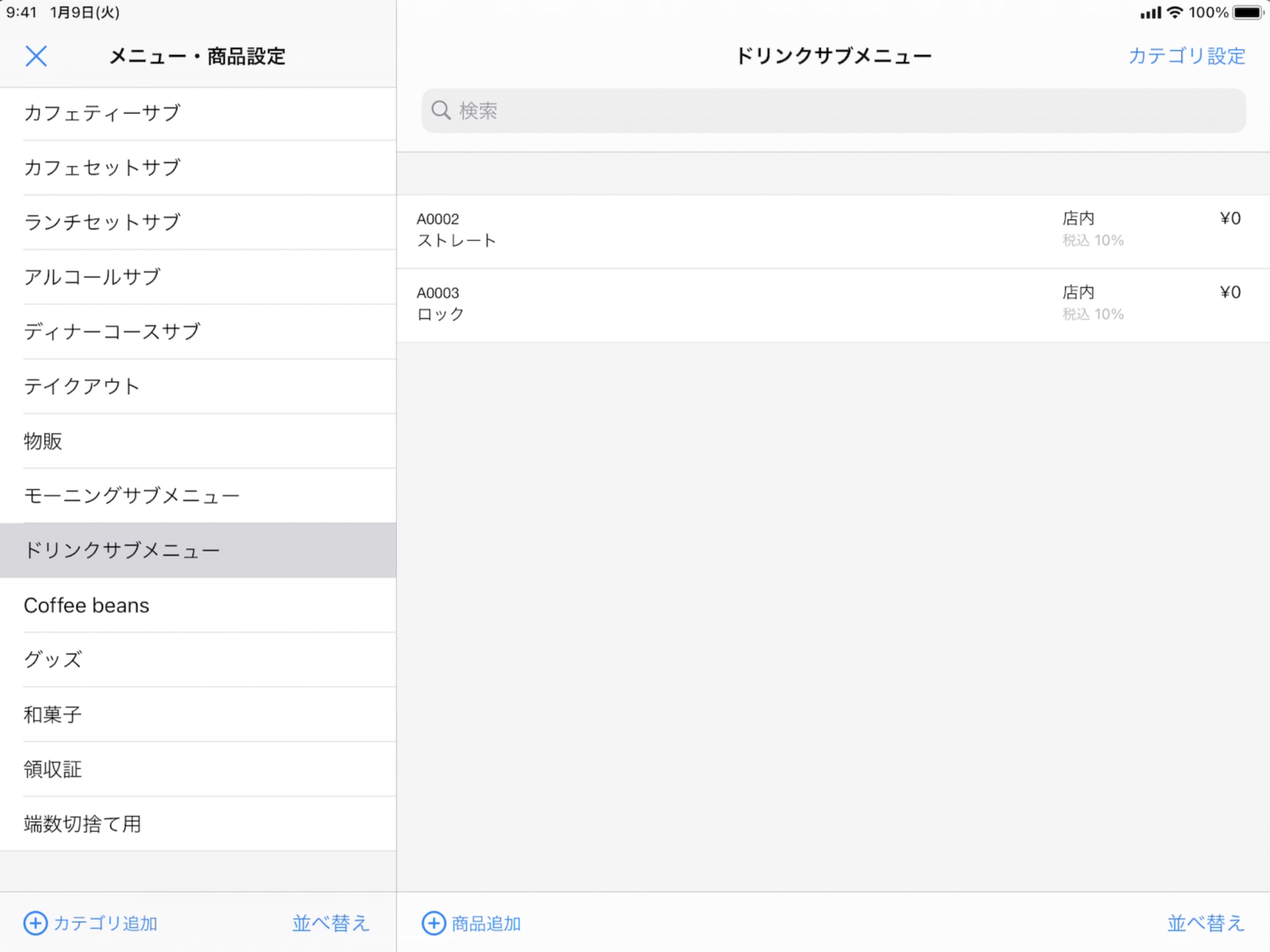Check the Wi-Fi status icon
Viewport: 1270px width, 952px height.
click(1175, 12)
